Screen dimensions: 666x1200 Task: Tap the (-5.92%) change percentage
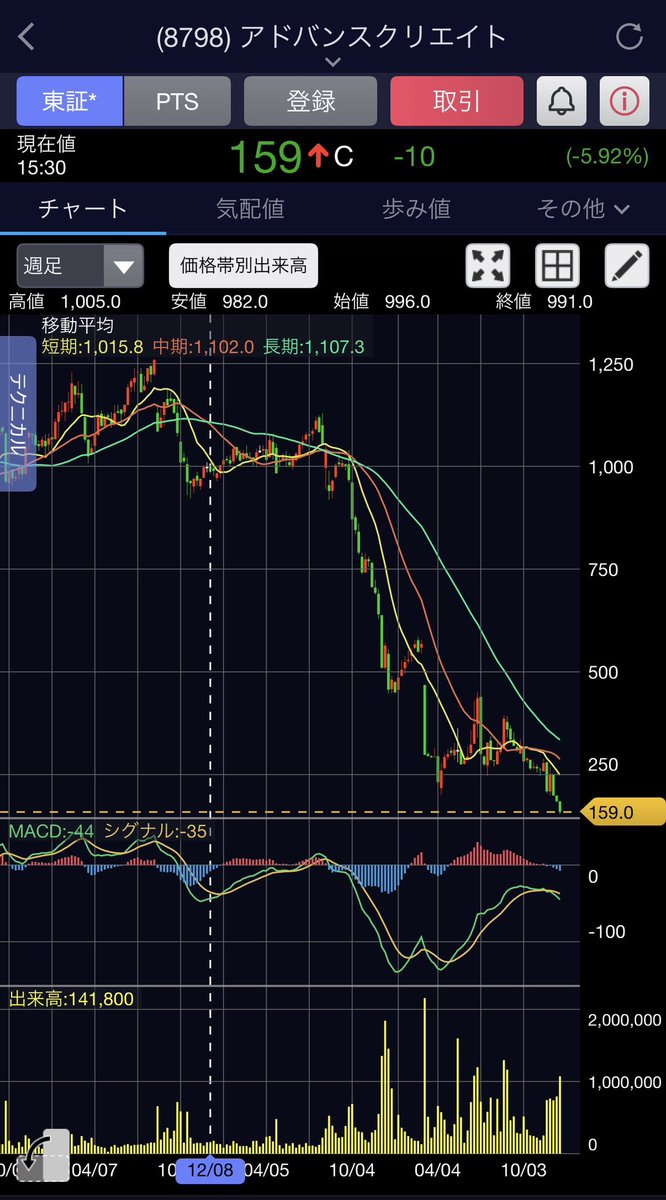[607, 157]
